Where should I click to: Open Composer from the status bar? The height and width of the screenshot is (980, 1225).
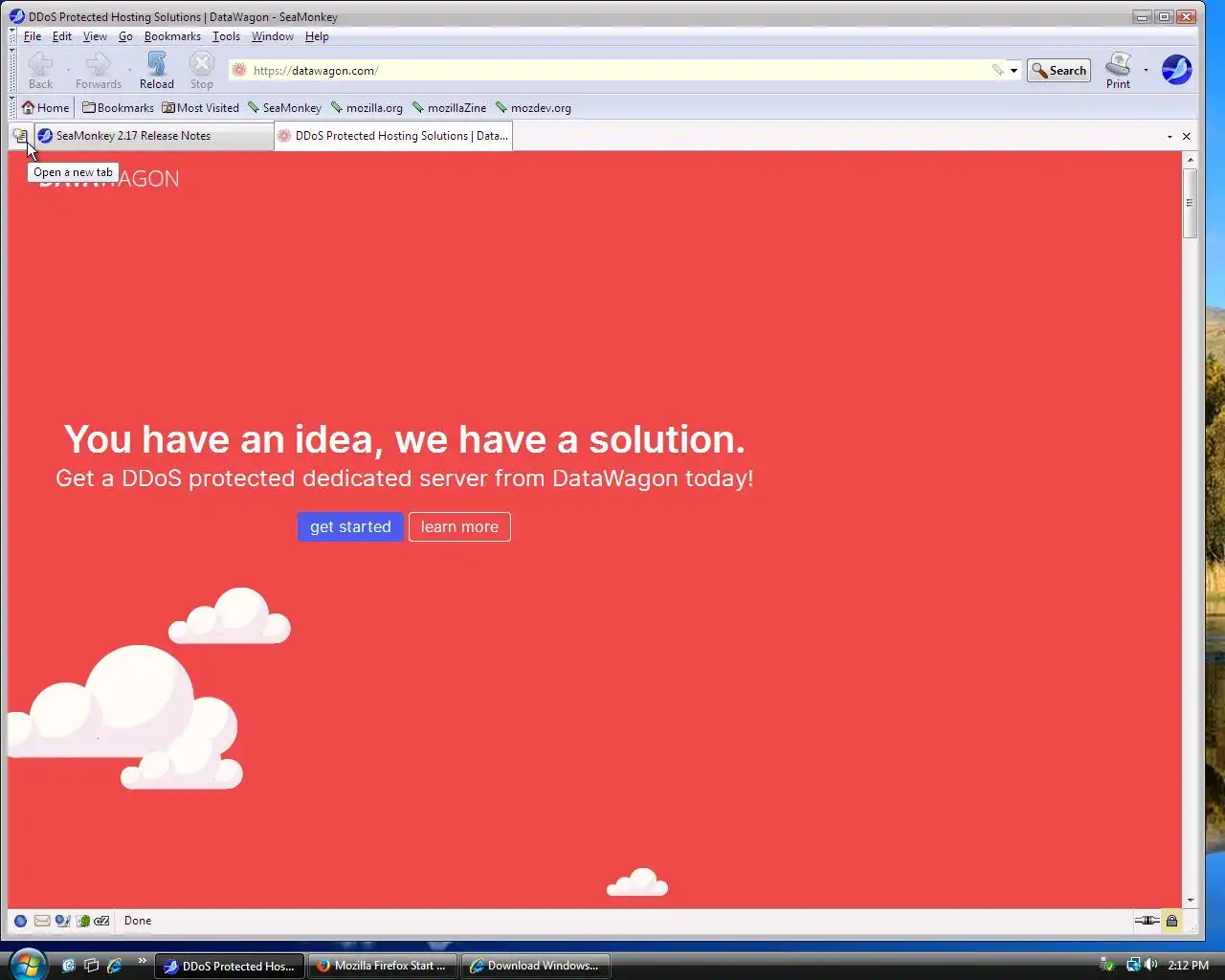tap(62, 921)
